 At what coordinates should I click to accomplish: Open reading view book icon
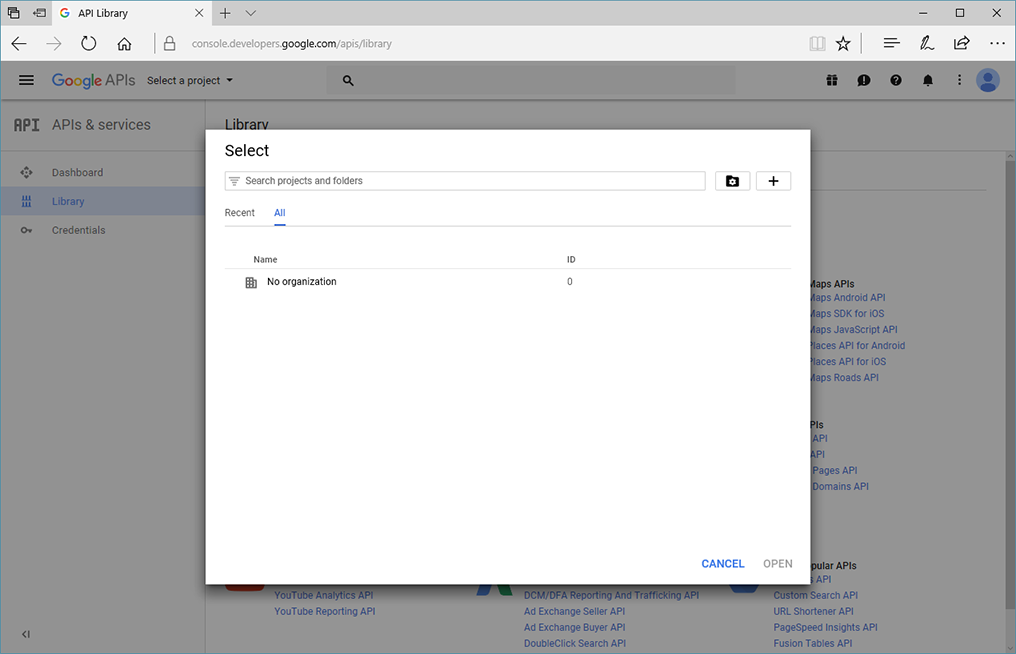pyautogui.click(x=817, y=43)
